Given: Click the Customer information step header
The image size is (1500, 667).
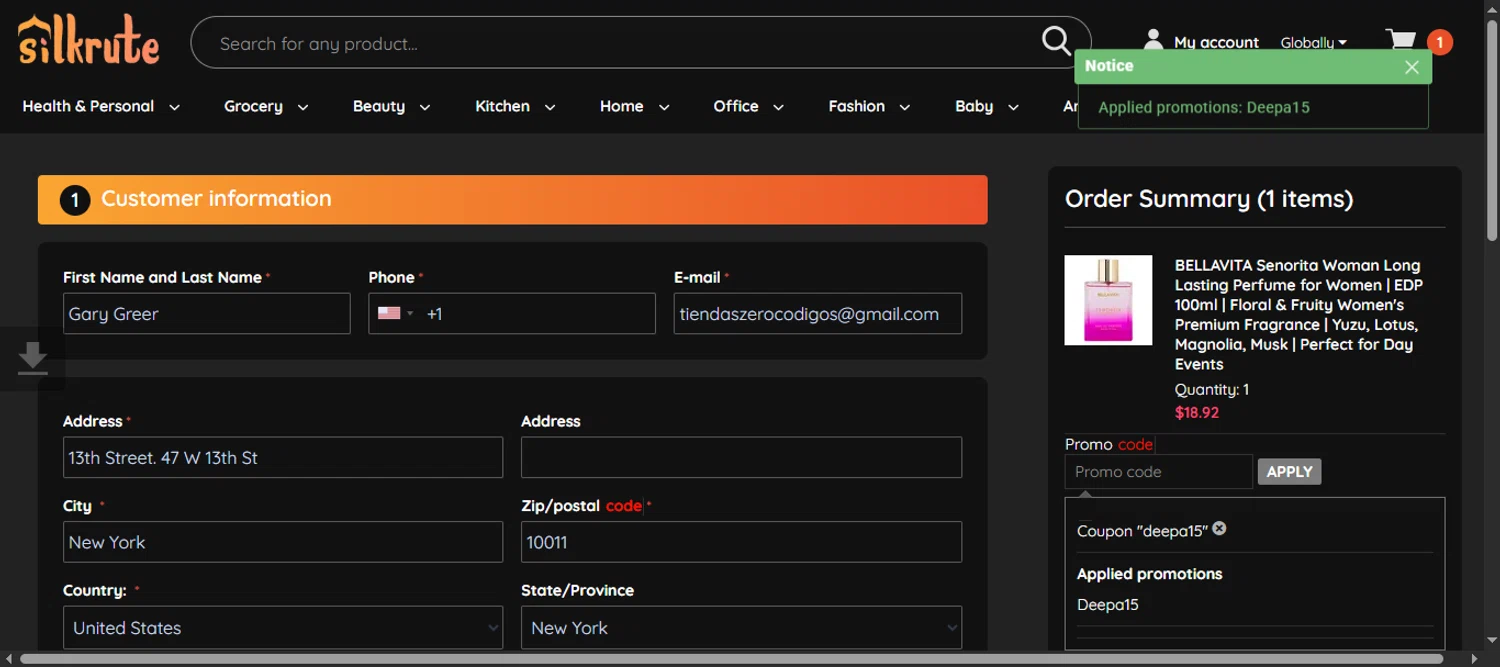Looking at the screenshot, I should [x=512, y=200].
